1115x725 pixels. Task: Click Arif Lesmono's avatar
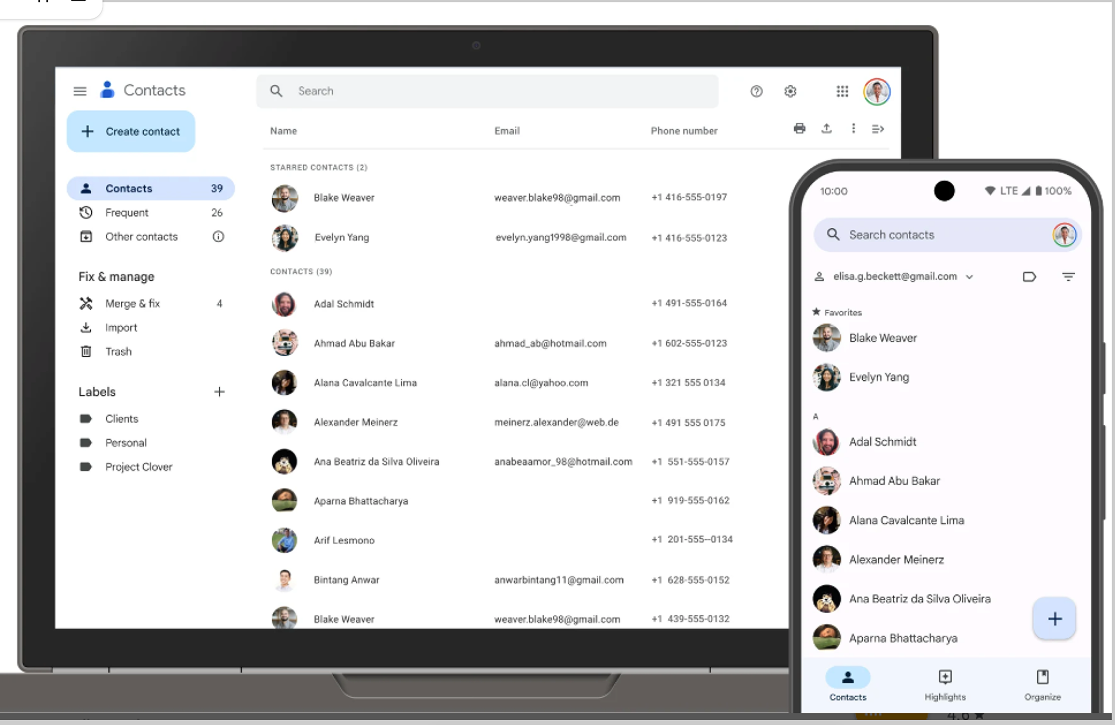tap(284, 540)
